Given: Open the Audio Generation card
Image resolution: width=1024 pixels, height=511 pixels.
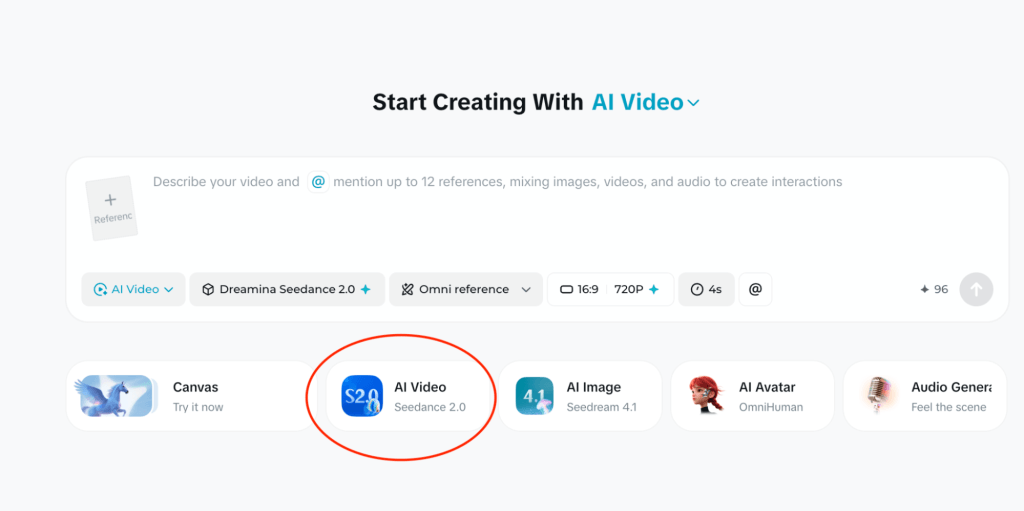Looking at the screenshot, I should click(x=925, y=396).
